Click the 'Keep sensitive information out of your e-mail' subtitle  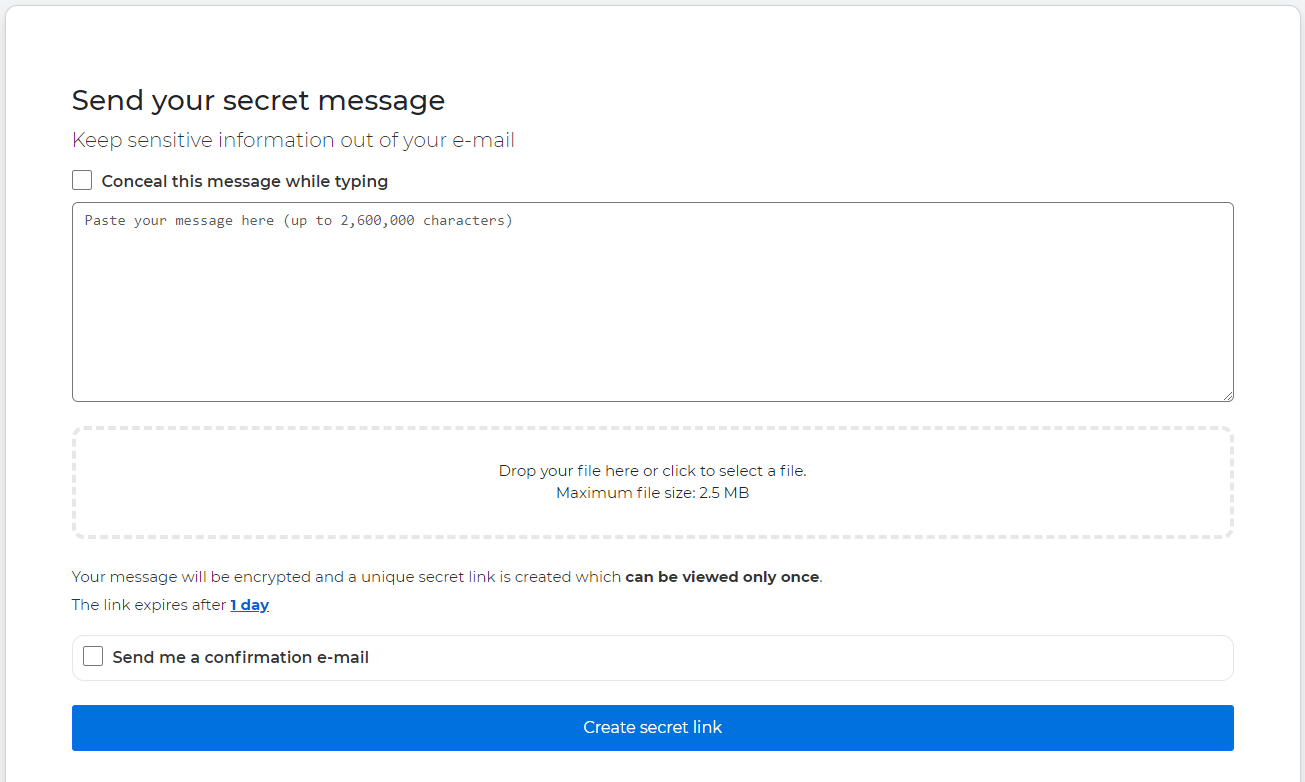[293, 141]
